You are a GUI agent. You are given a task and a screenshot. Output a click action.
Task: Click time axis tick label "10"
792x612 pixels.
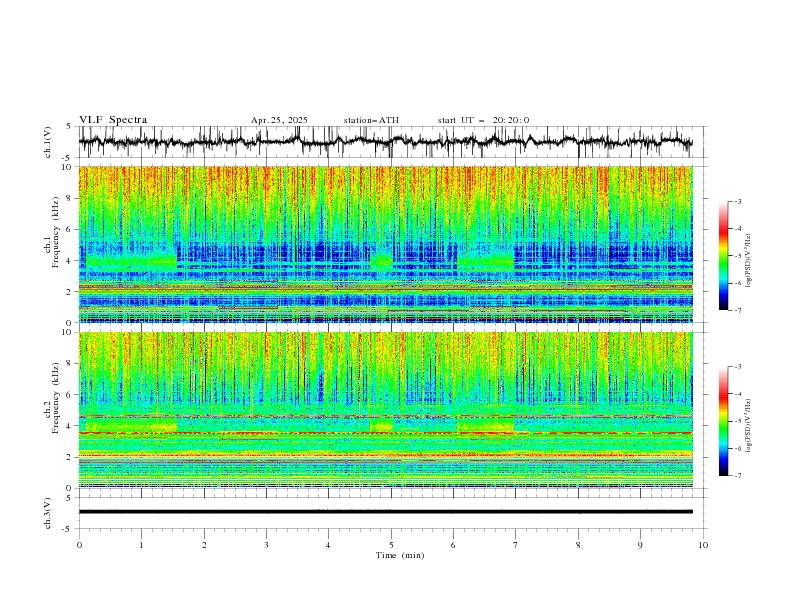point(703,545)
